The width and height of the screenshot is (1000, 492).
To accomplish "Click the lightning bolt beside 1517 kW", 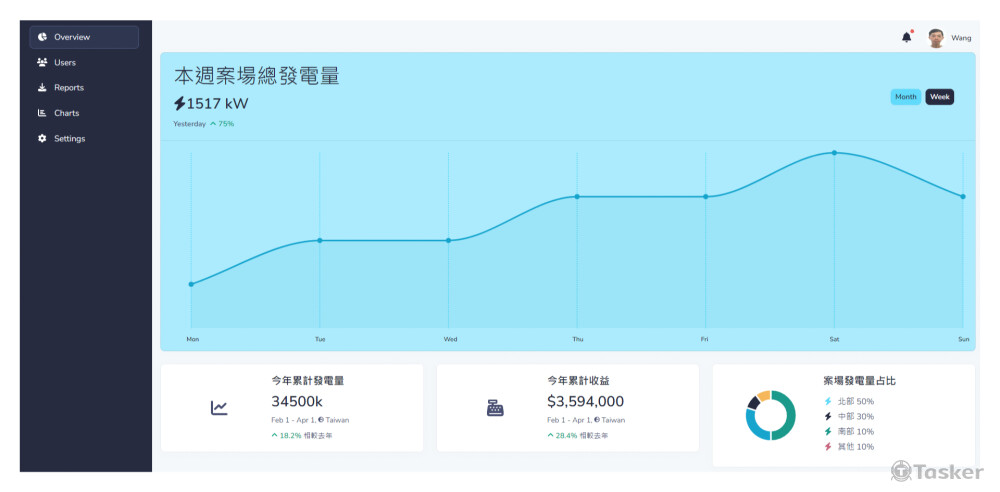I will click(x=180, y=103).
